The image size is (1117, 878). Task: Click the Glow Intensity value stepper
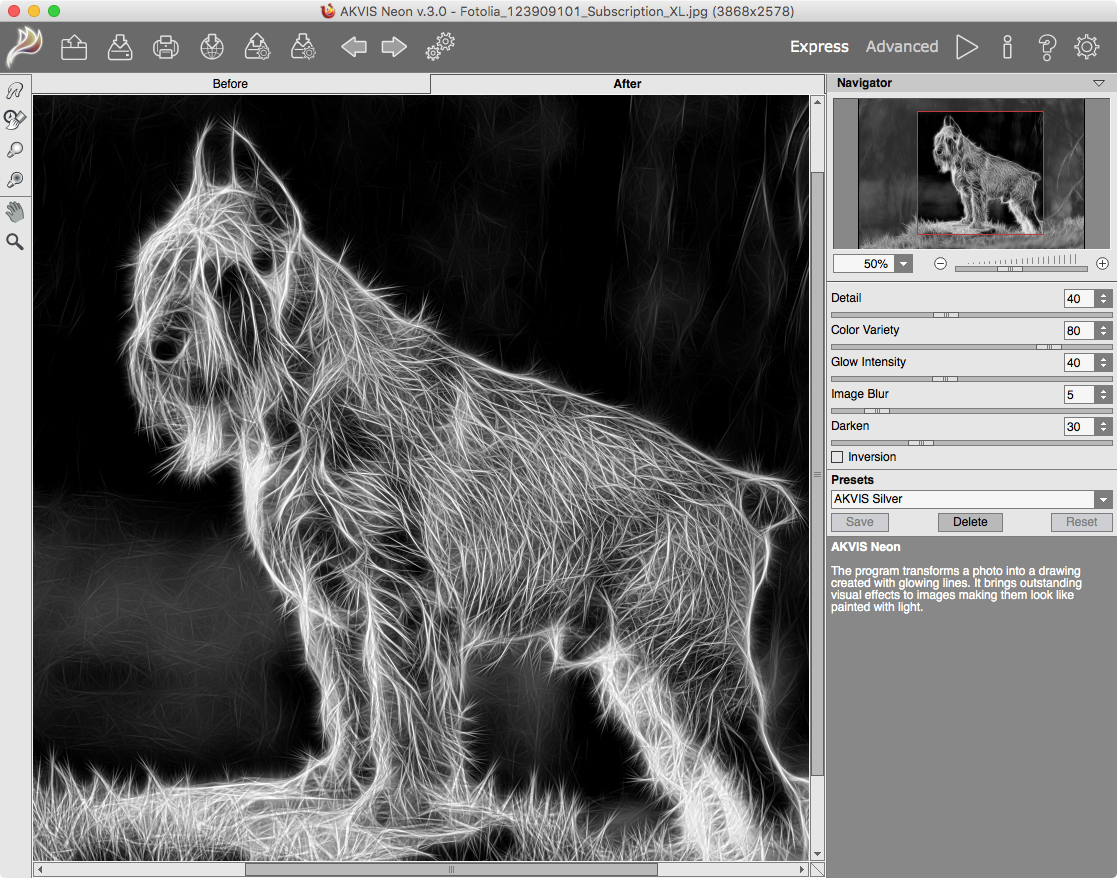tap(1103, 363)
